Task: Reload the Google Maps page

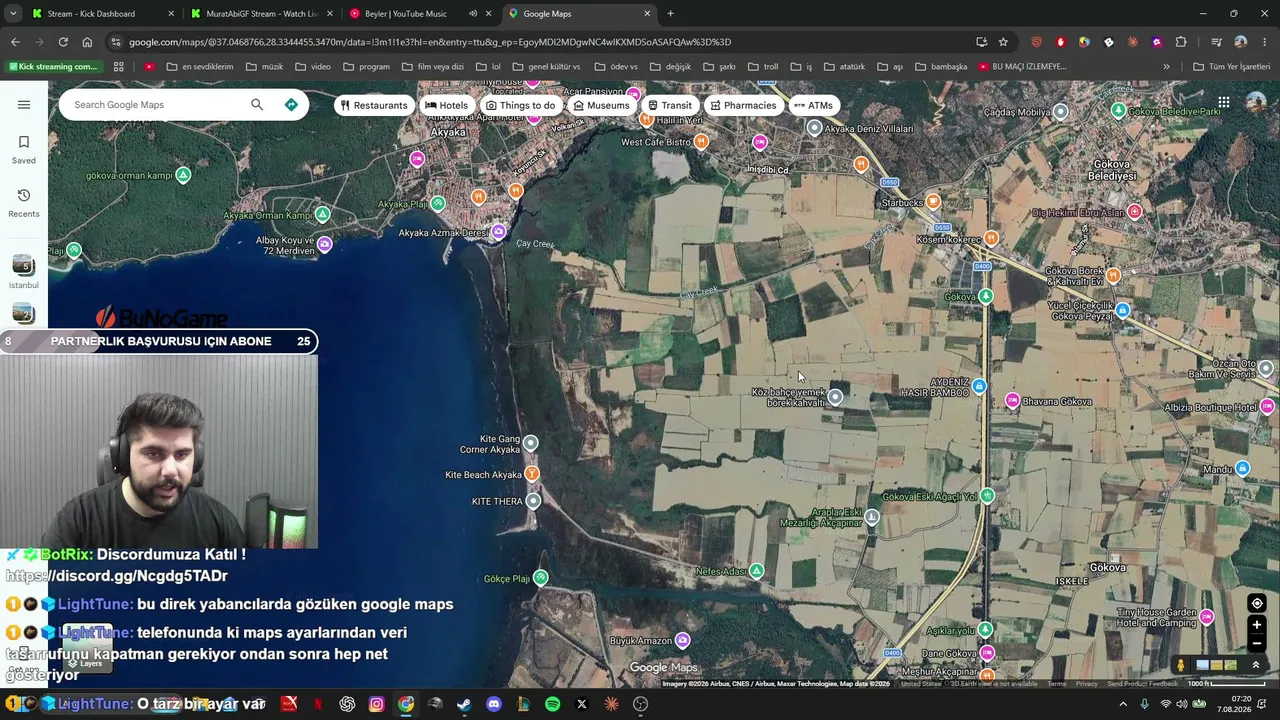Action: [63, 42]
